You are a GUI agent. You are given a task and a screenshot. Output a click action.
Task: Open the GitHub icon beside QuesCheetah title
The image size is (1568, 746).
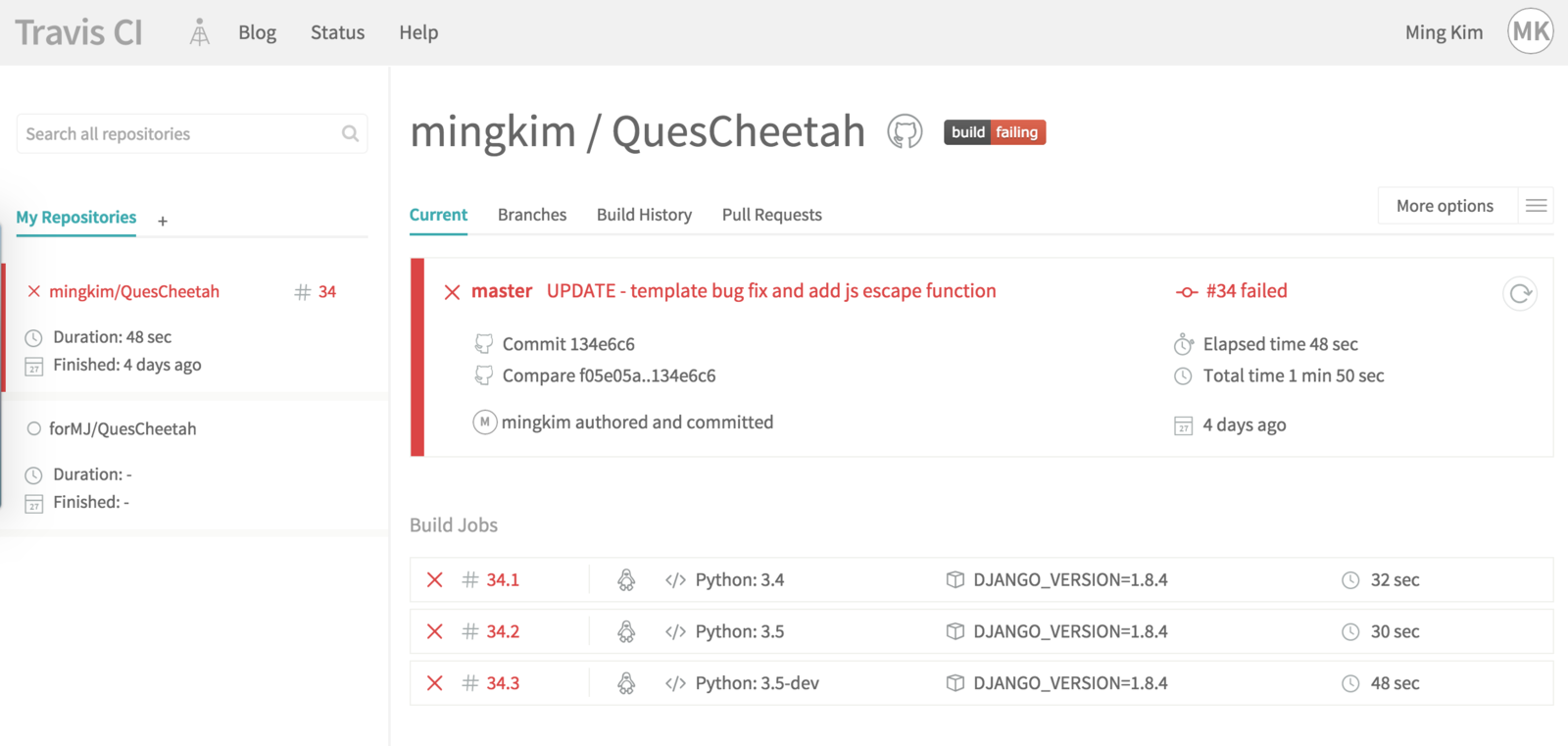click(x=905, y=131)
